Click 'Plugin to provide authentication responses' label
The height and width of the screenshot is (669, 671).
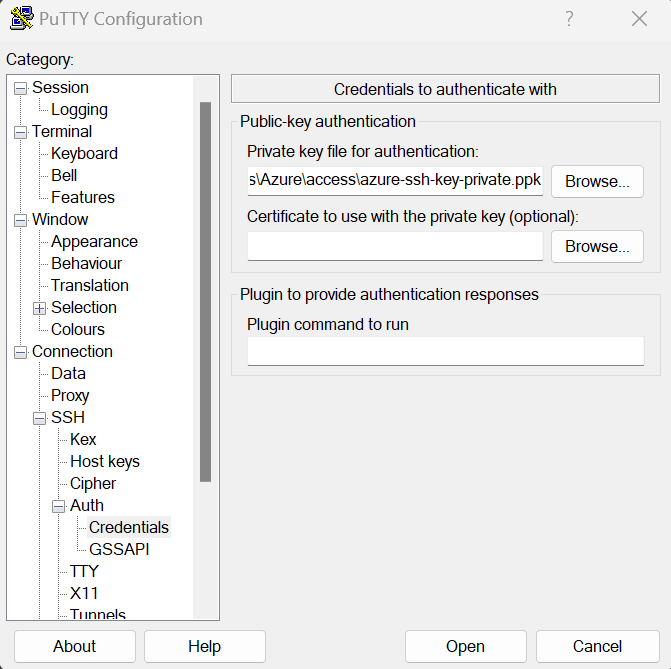pos(389,294)
